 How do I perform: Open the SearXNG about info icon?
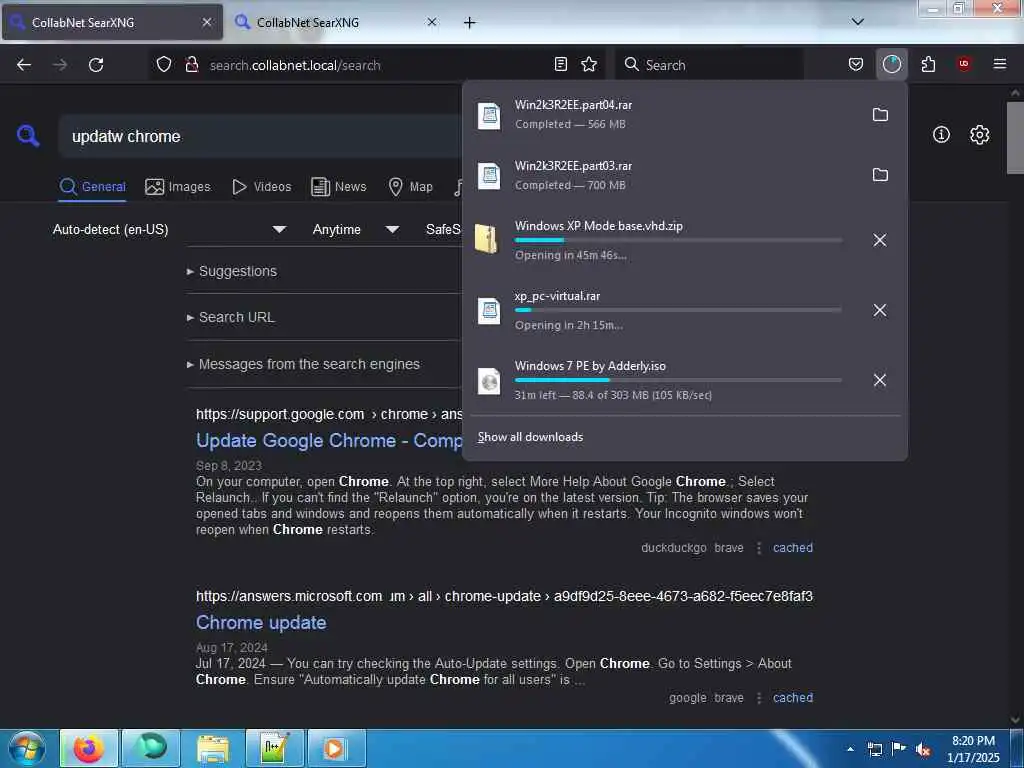pyautogui.click(x=941, y=135)
